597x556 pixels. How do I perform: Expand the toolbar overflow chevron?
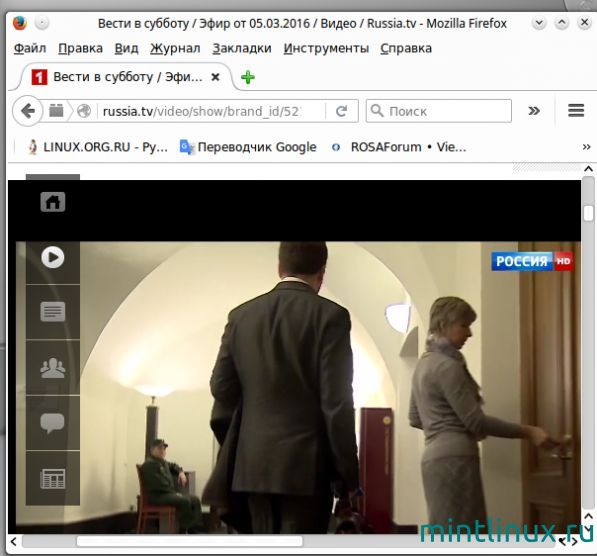click(x=534, y=111)
